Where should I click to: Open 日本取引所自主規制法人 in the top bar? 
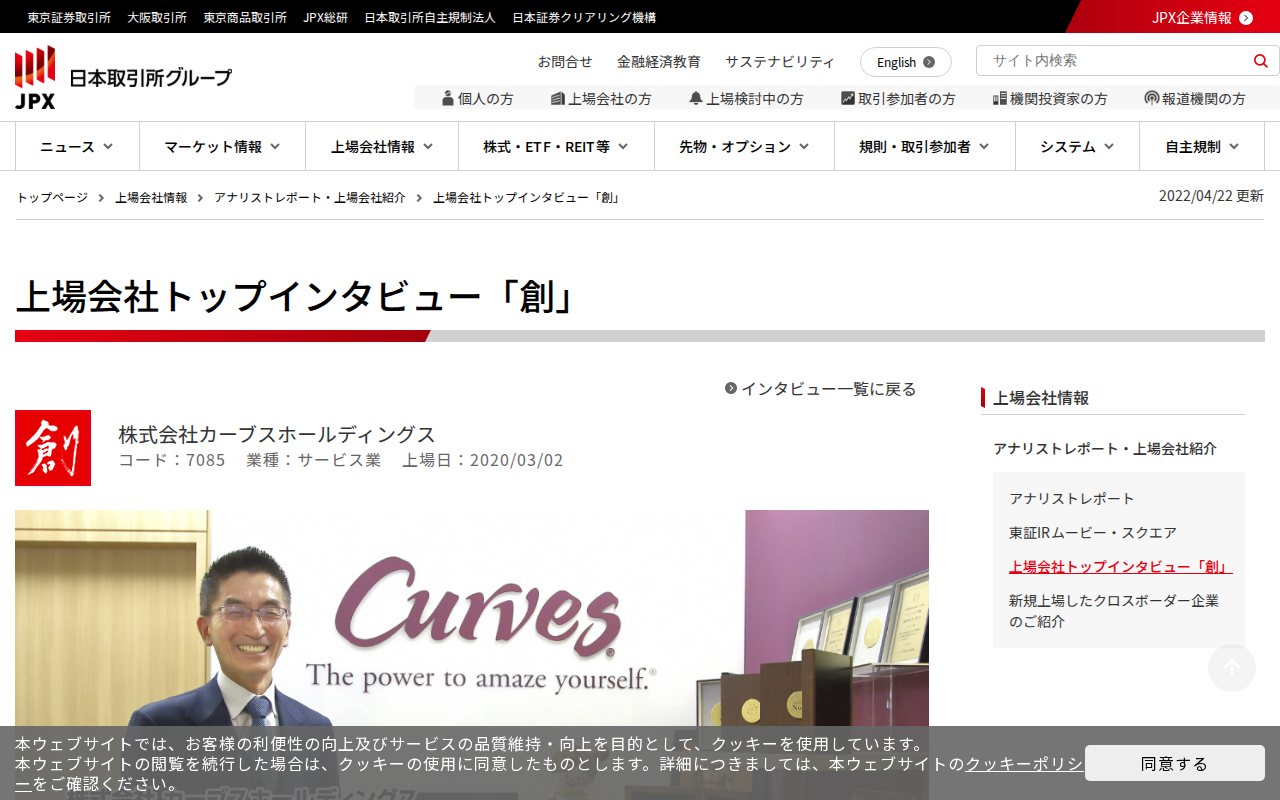click(x=430, y=17)
